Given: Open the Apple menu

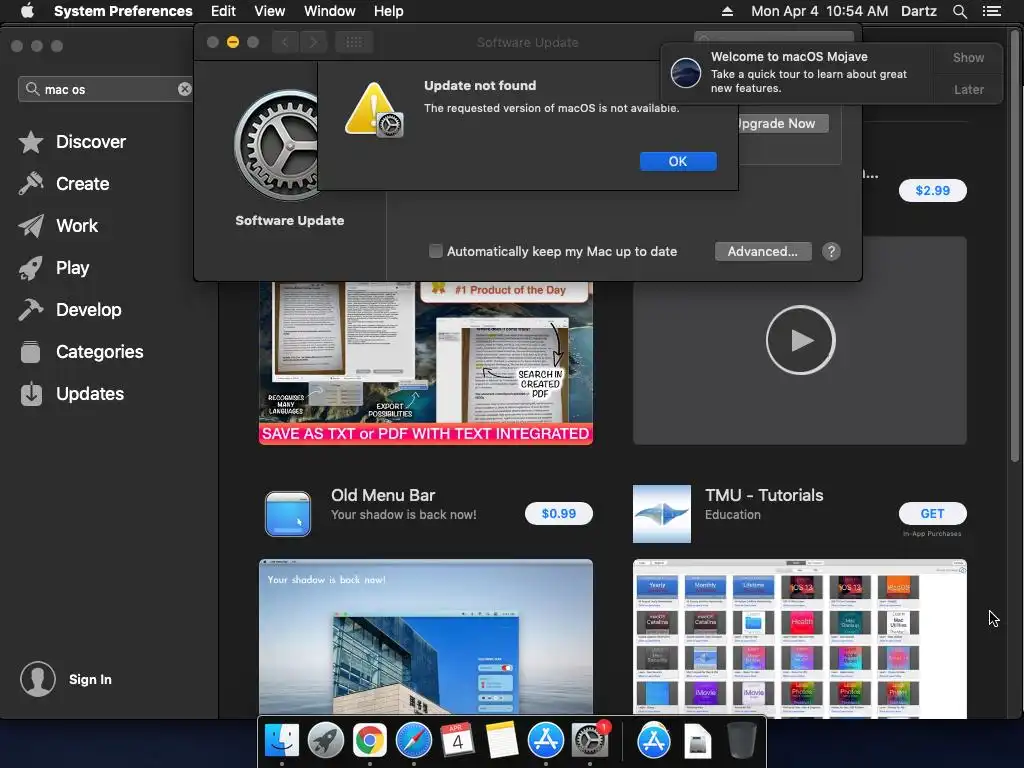Looking at the screenshot, I should point(27,11).
